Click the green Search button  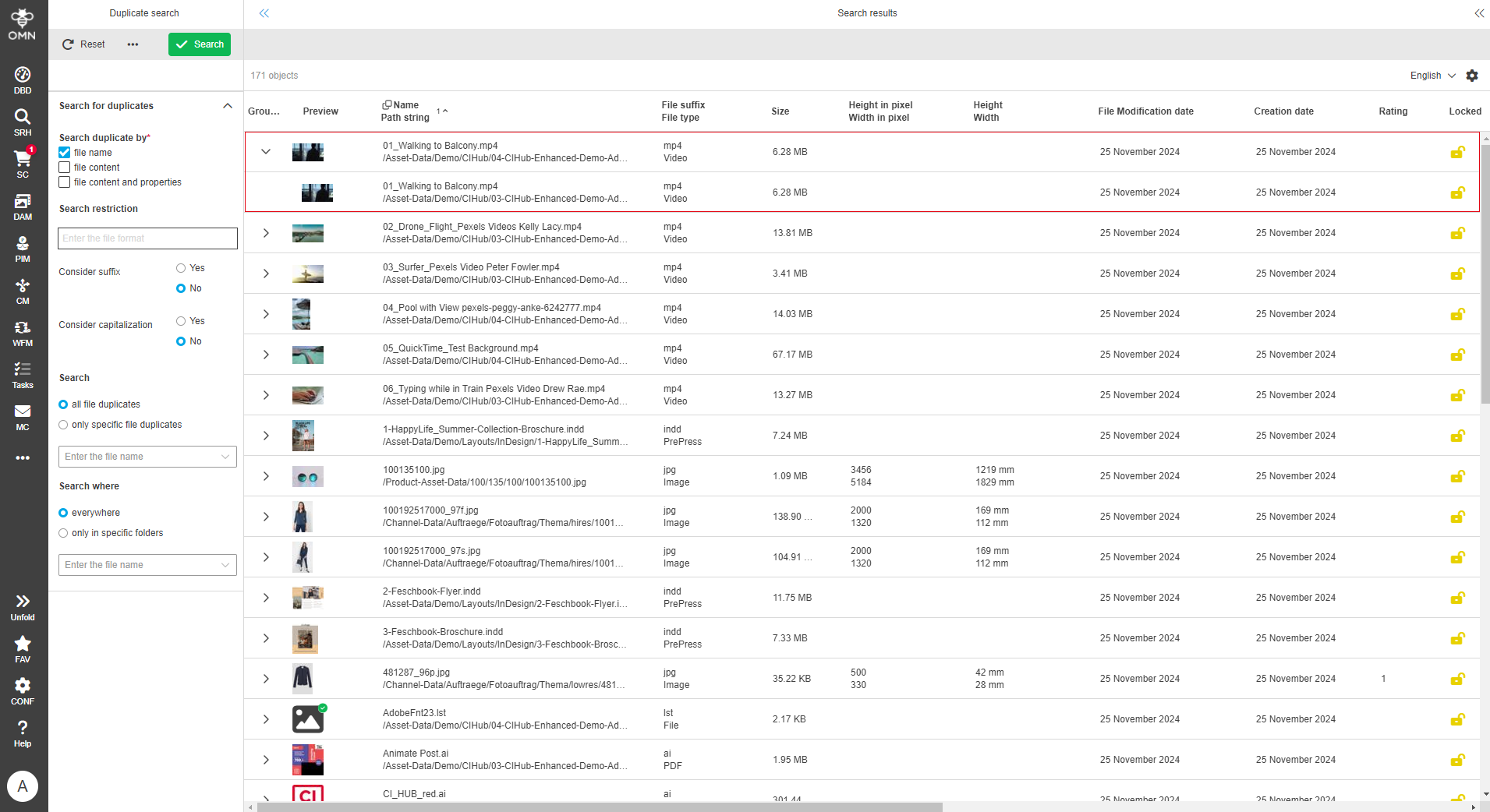(199, 44)
